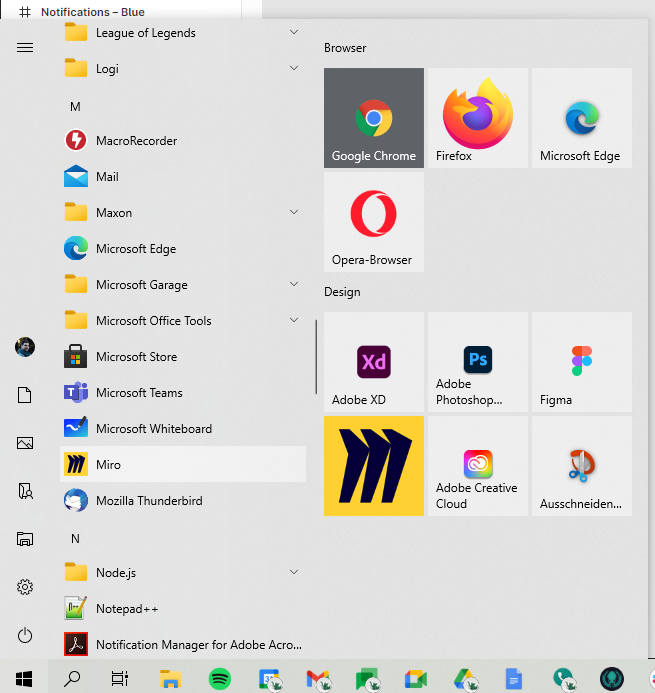The width and height of the screenshot is (655, 693).
Task: Click the large yellow Miro tile
Action: [x=373, y=466]
